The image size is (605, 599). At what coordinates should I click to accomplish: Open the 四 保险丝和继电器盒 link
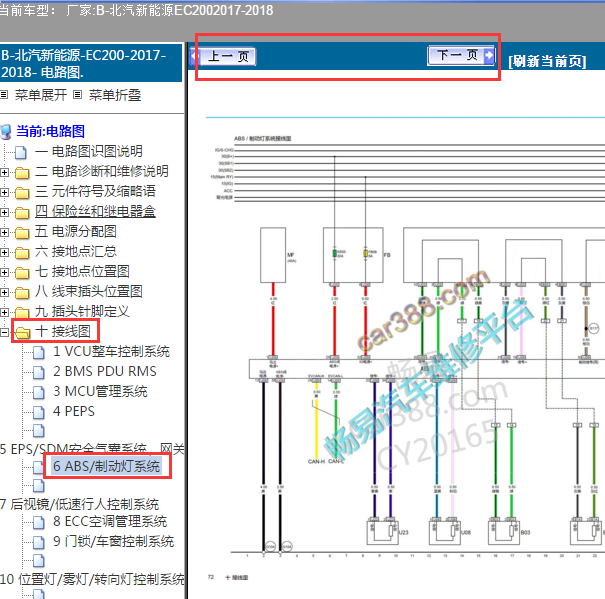tap(95, 211)
